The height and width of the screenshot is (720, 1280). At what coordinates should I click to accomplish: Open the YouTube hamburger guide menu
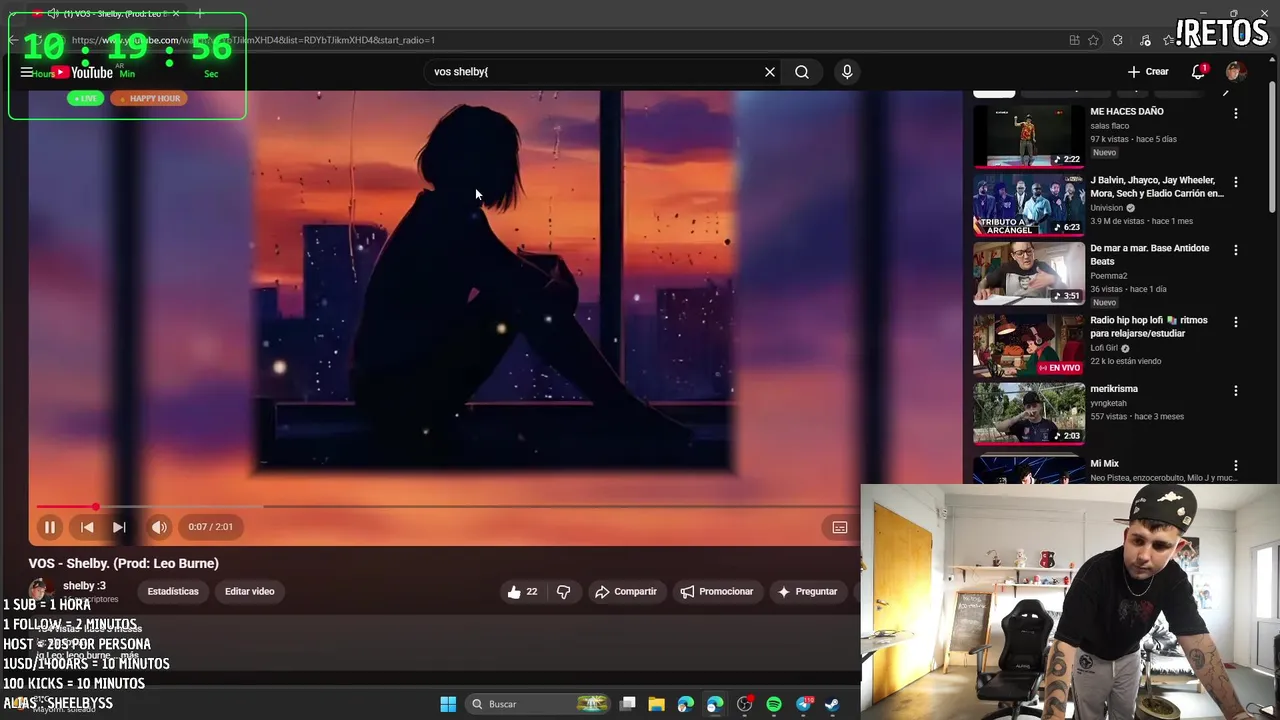tap(27, 72)
